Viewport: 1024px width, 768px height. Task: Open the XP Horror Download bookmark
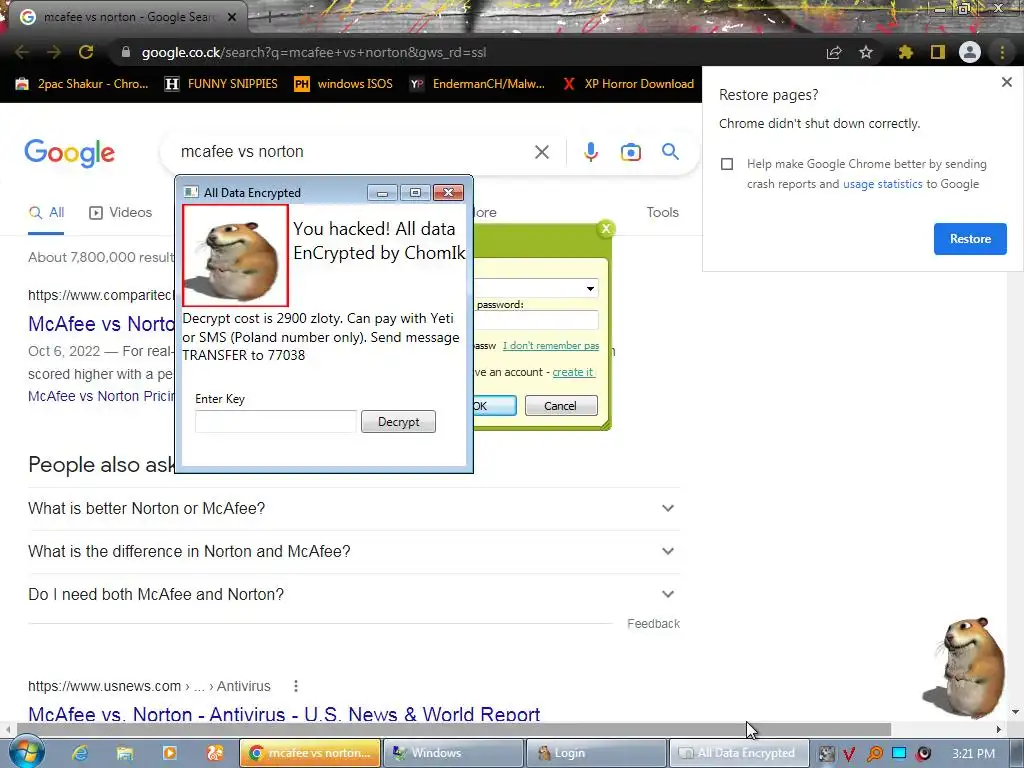[628, 84]
